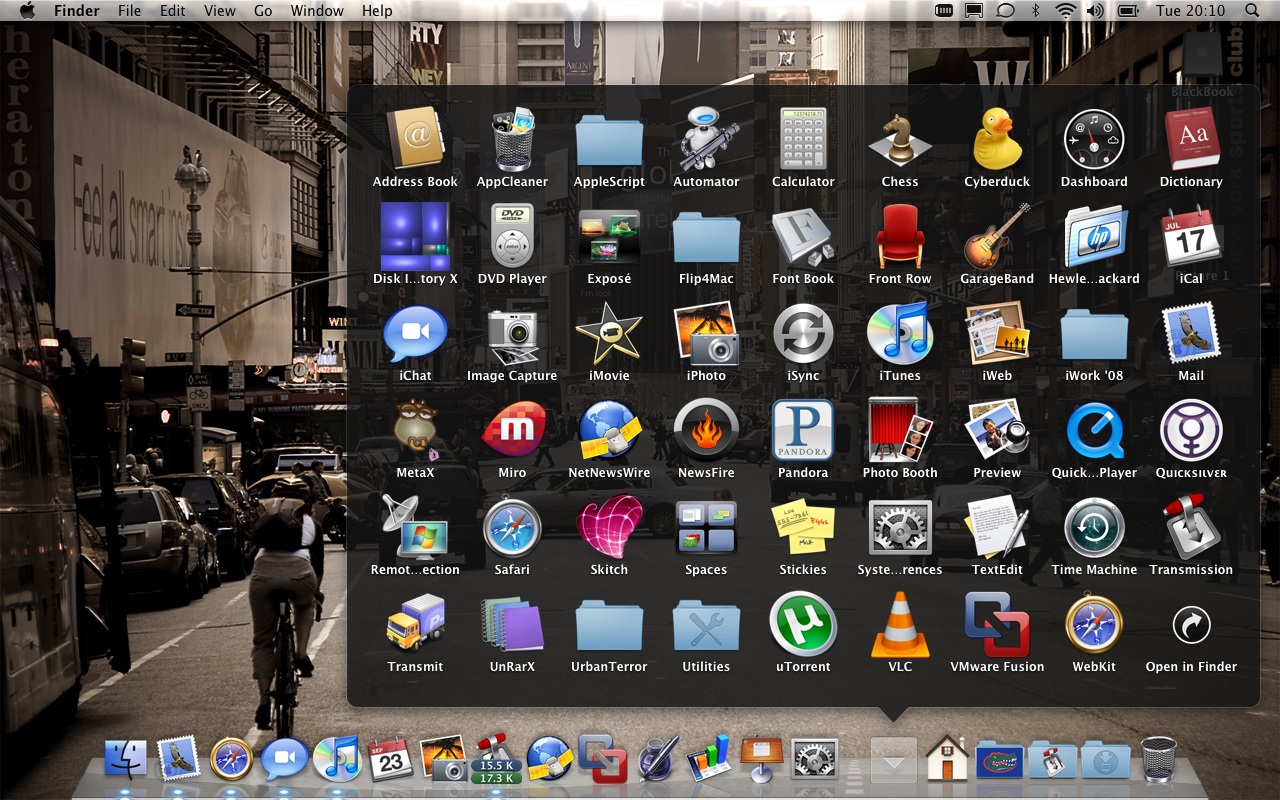Viewport: 1280px width, 800px height.
Task: Click the volume icon in menu bar
Action: coord(1095,11)
